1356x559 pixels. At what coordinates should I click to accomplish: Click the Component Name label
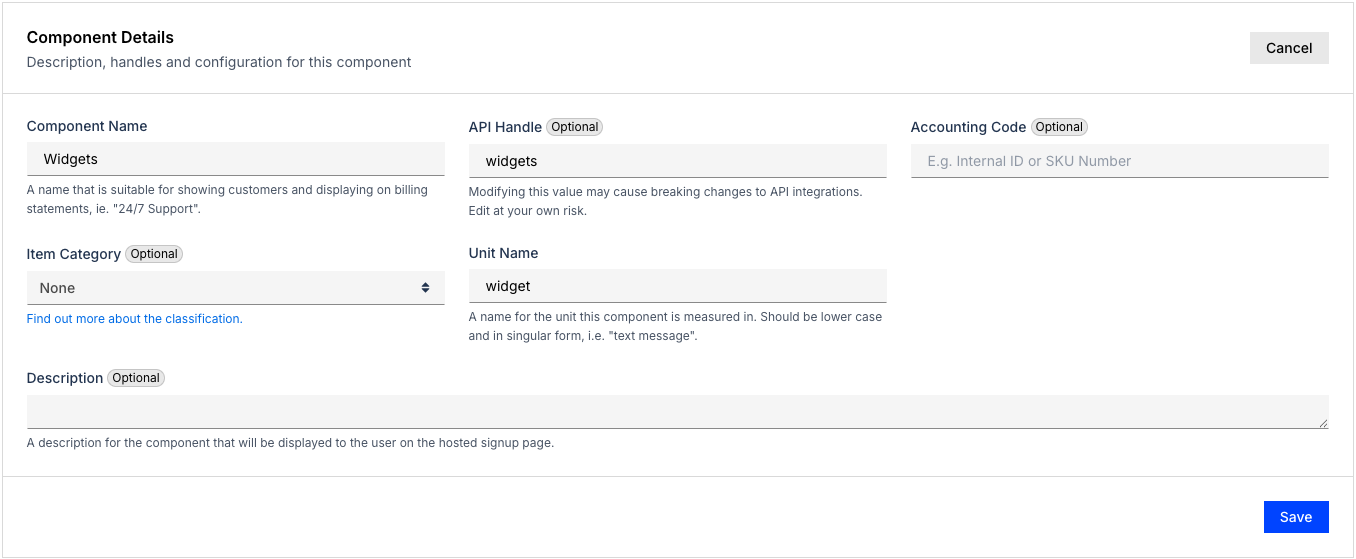[87, 126]
